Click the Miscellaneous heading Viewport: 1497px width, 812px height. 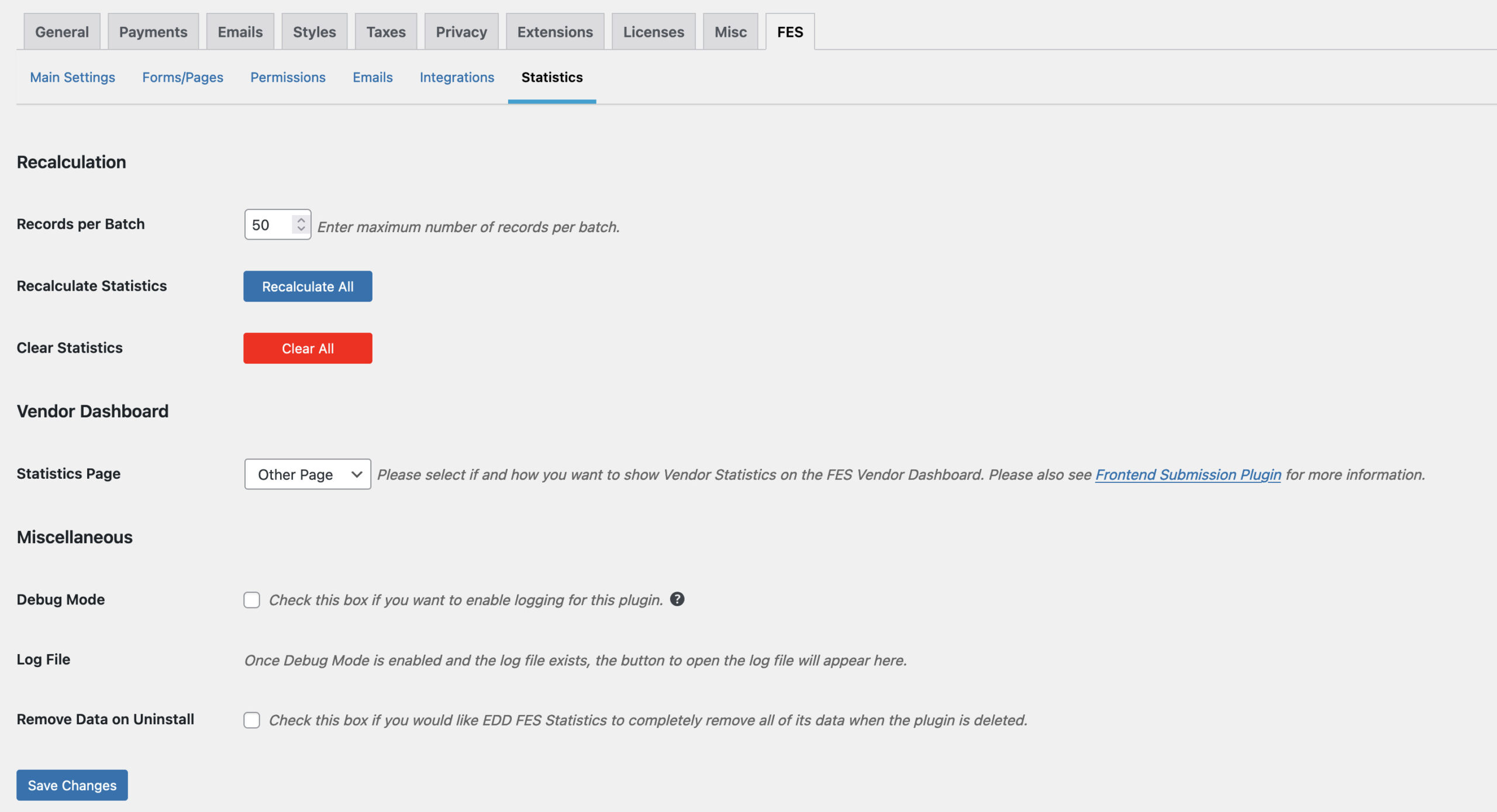point(75,537)
